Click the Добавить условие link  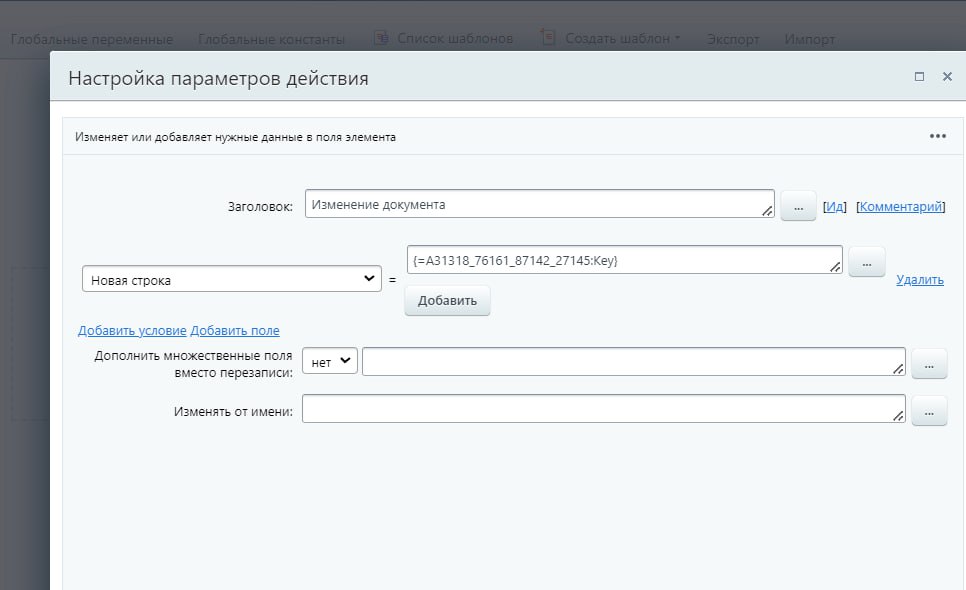pyautogui.click(x=132, y=331)
